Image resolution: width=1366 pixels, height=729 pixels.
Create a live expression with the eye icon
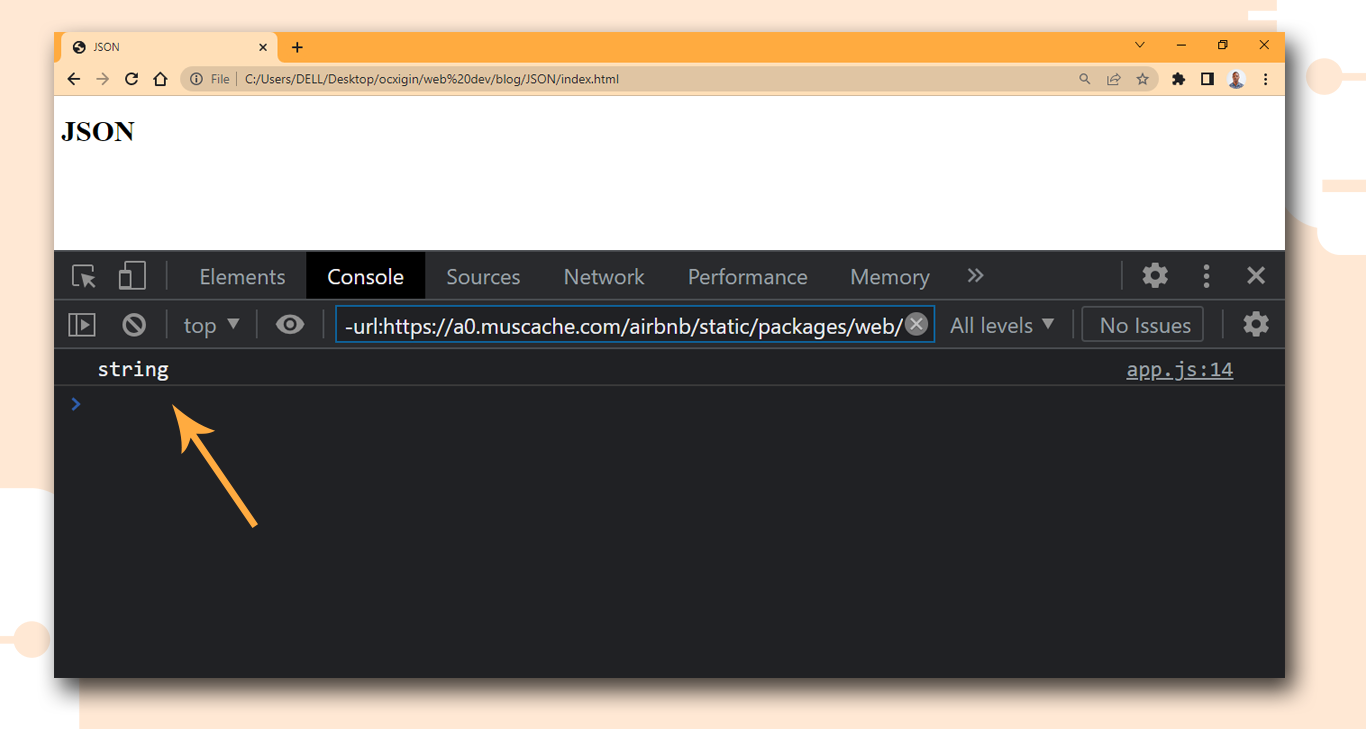(x=290, y=325)
